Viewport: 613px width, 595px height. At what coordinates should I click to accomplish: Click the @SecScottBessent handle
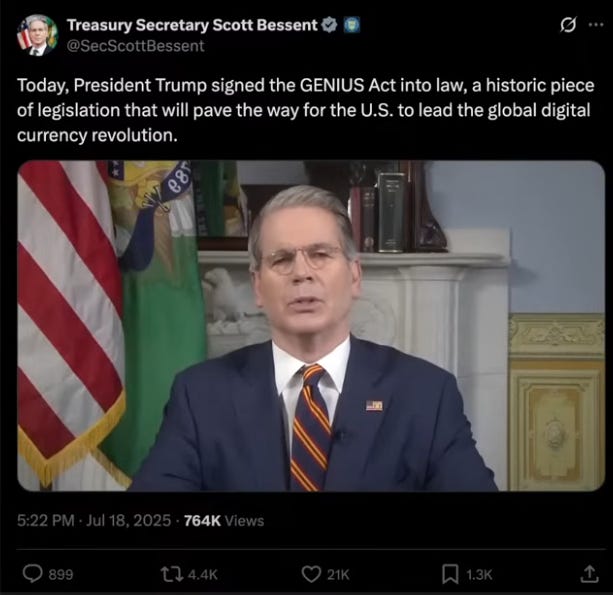pos(136,46)
